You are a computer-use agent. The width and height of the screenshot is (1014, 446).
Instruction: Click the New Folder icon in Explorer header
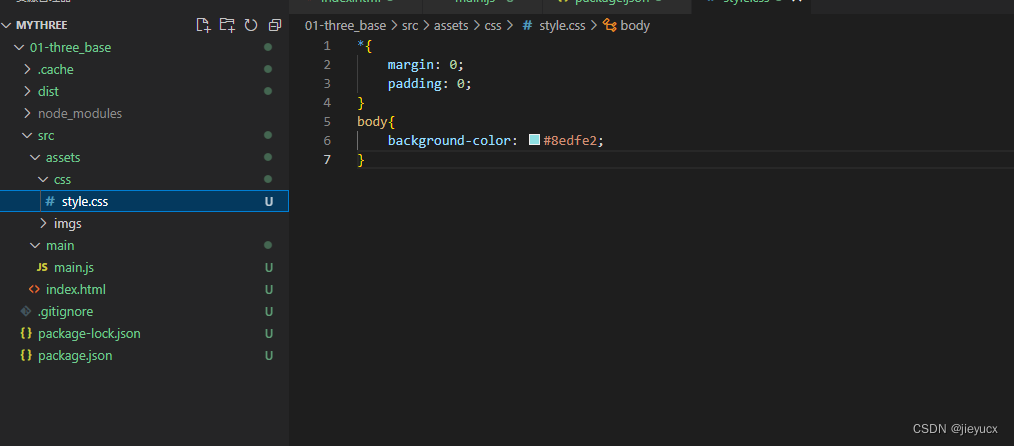tap(227, 25)
